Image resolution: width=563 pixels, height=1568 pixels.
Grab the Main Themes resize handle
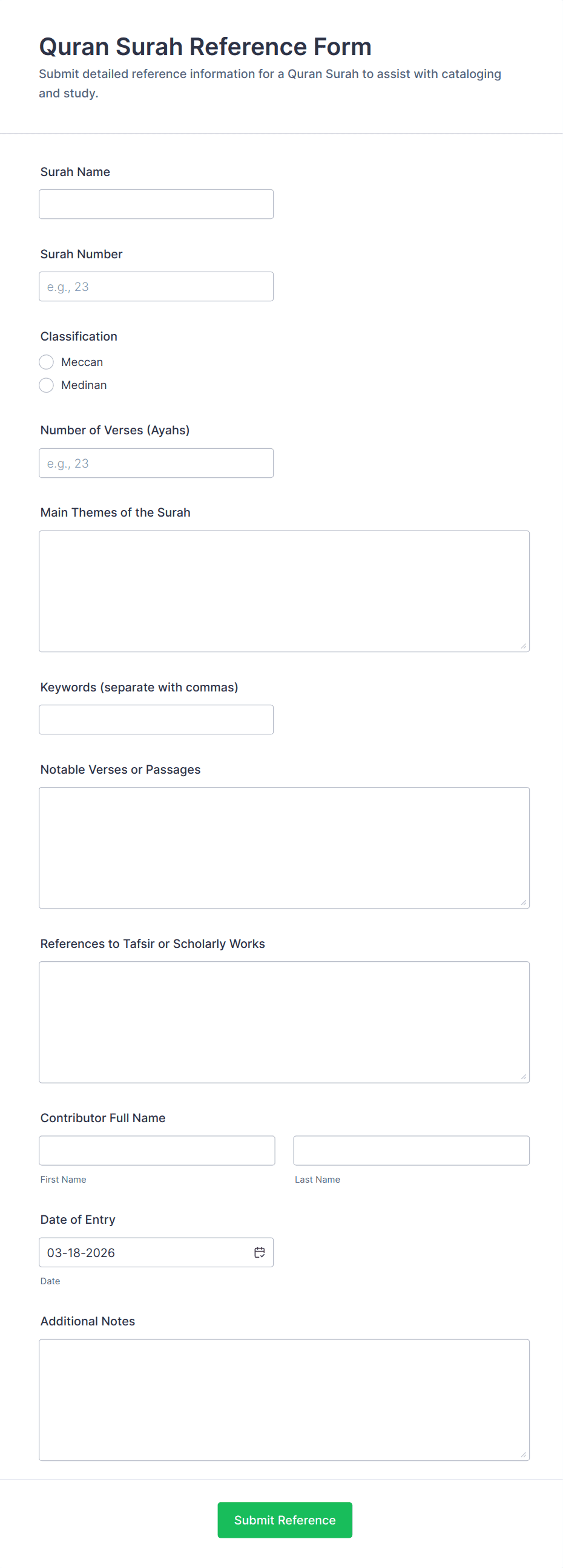tap(524, 646)
